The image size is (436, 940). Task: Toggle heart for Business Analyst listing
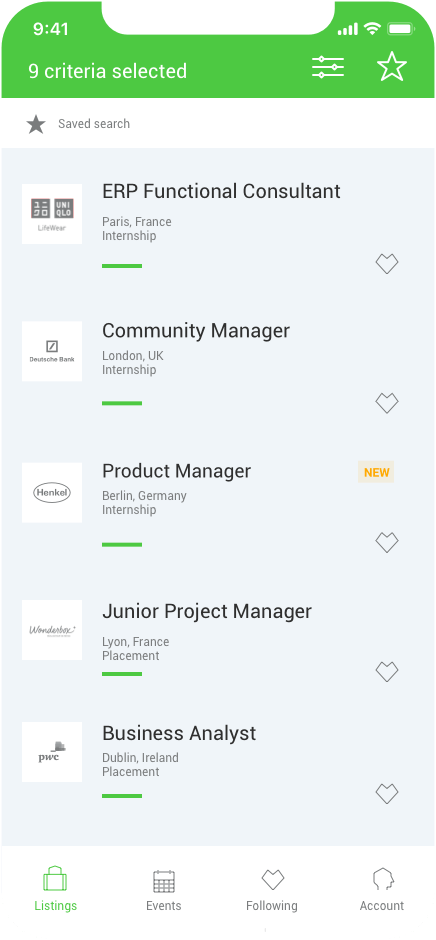coord(387,794)
